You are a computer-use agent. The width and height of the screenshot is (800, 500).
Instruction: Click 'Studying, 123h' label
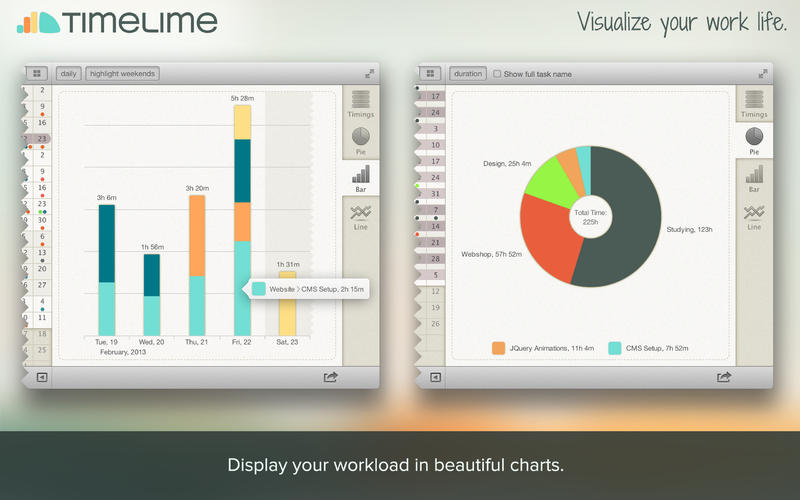click(x=689, y=230)
